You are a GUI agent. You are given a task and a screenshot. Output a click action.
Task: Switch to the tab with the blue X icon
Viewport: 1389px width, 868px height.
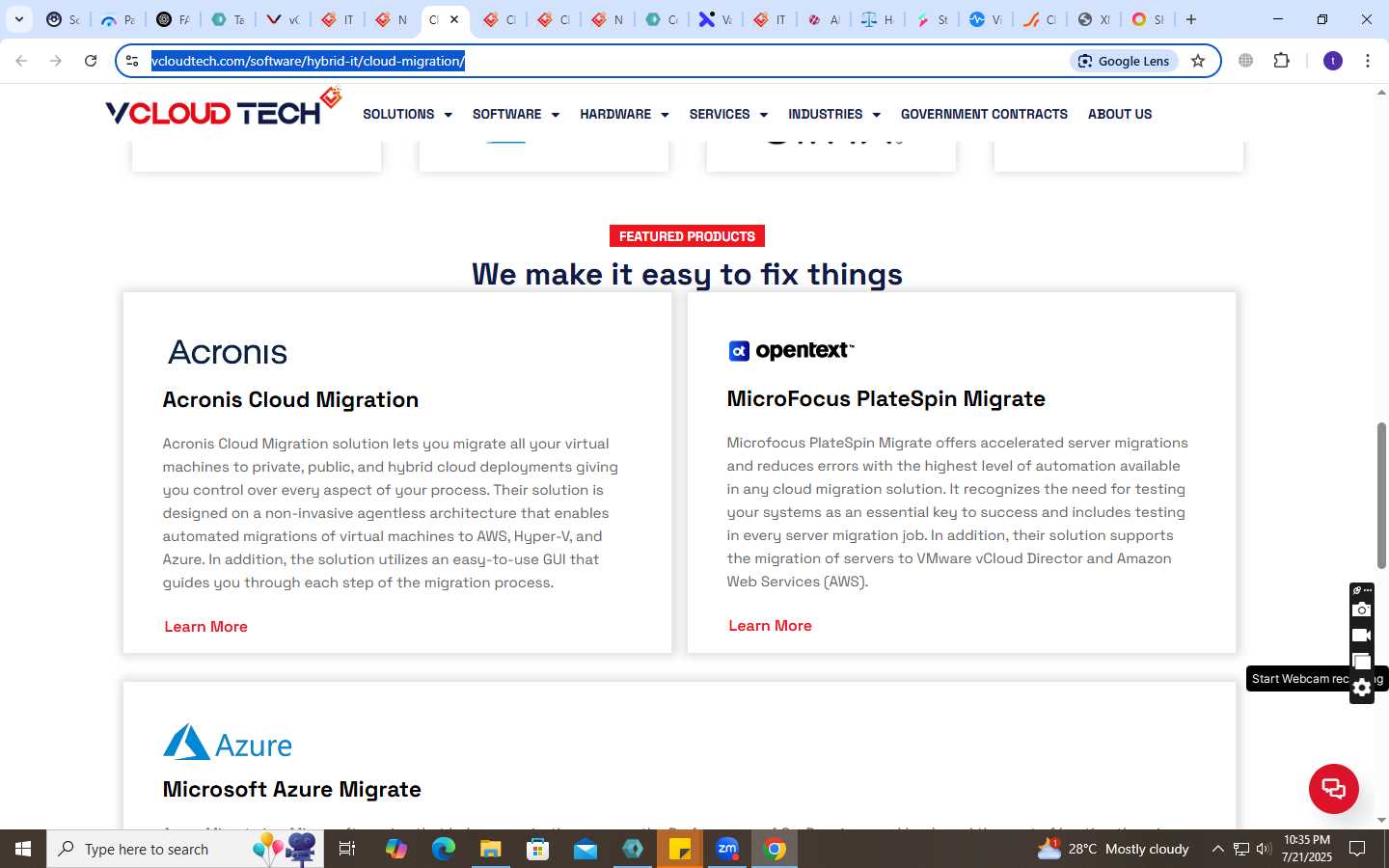tap(715, 19)
